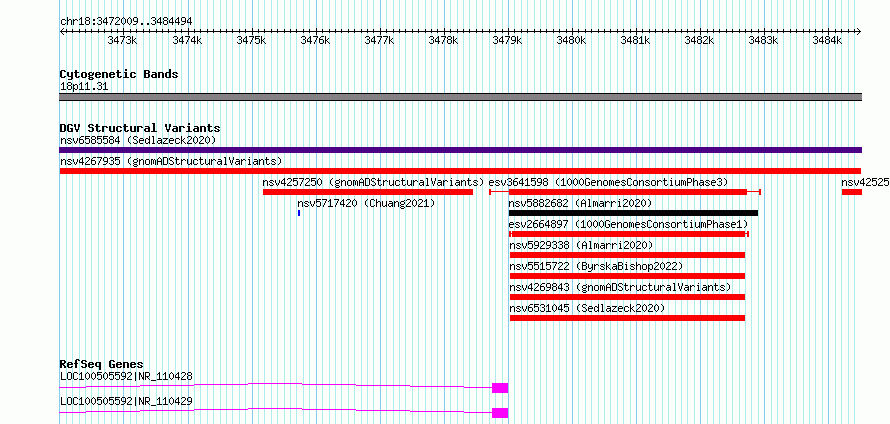Select the purple nsv6585584 variant bar

460,150
